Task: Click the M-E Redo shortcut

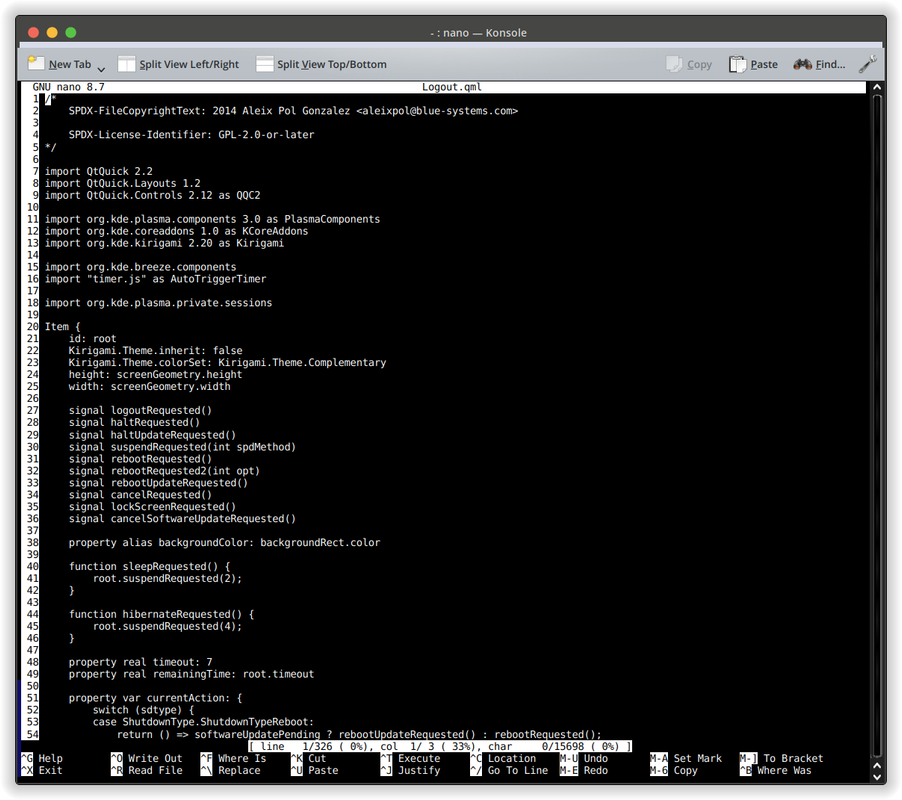Action: click(584, 770)
